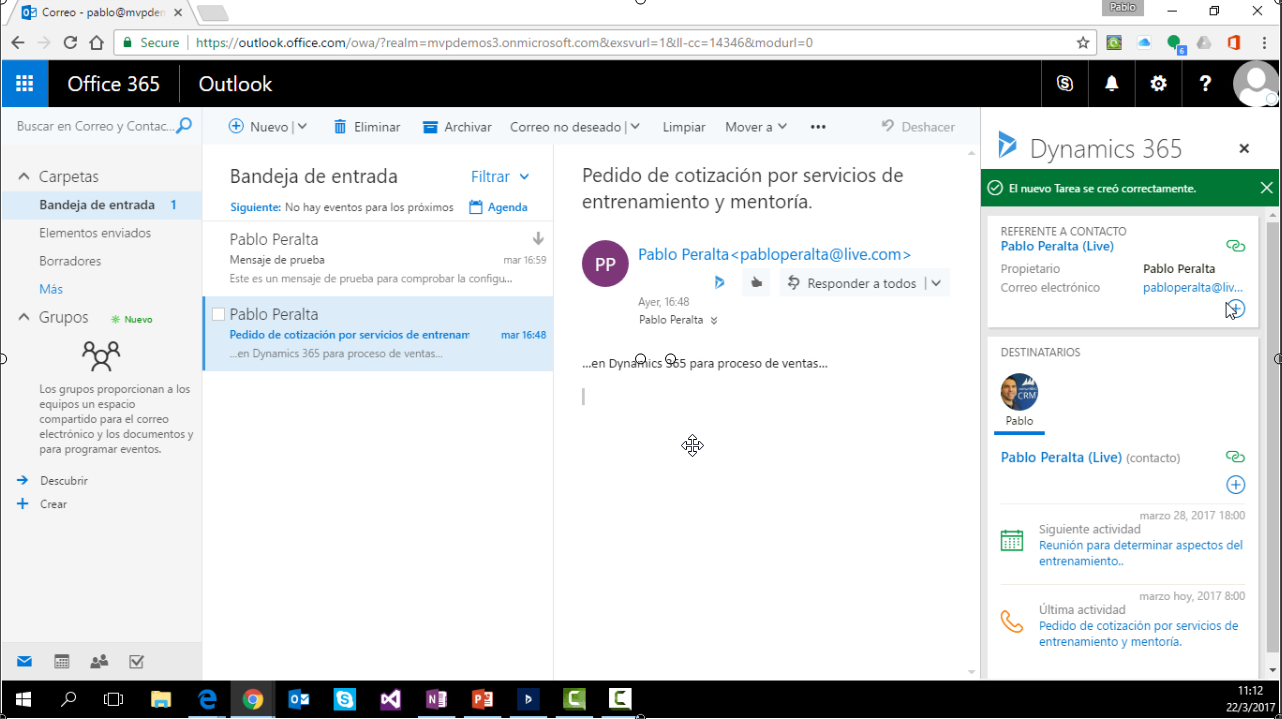Expand the Mover a dropdown
Screen dimensions: 1282x719
[x=756, y=127]
